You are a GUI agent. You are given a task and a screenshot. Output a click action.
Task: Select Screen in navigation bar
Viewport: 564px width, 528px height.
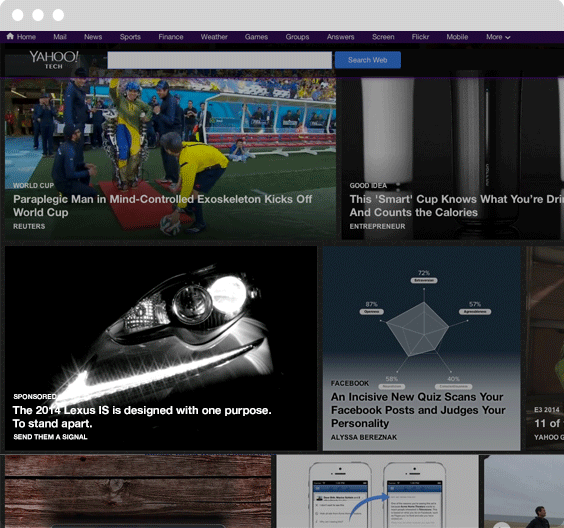[x=383, y=37]
